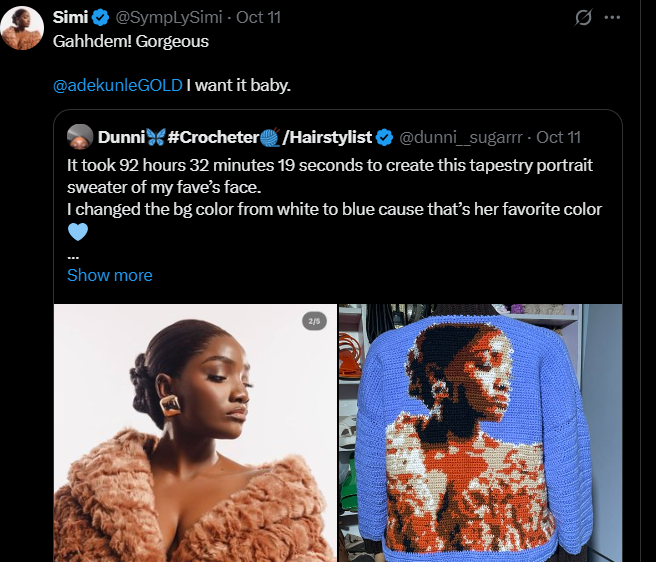Click the 2/5 image counter badge
The width and height of the screenshot is (656, 562).
(x=314, y=321)
